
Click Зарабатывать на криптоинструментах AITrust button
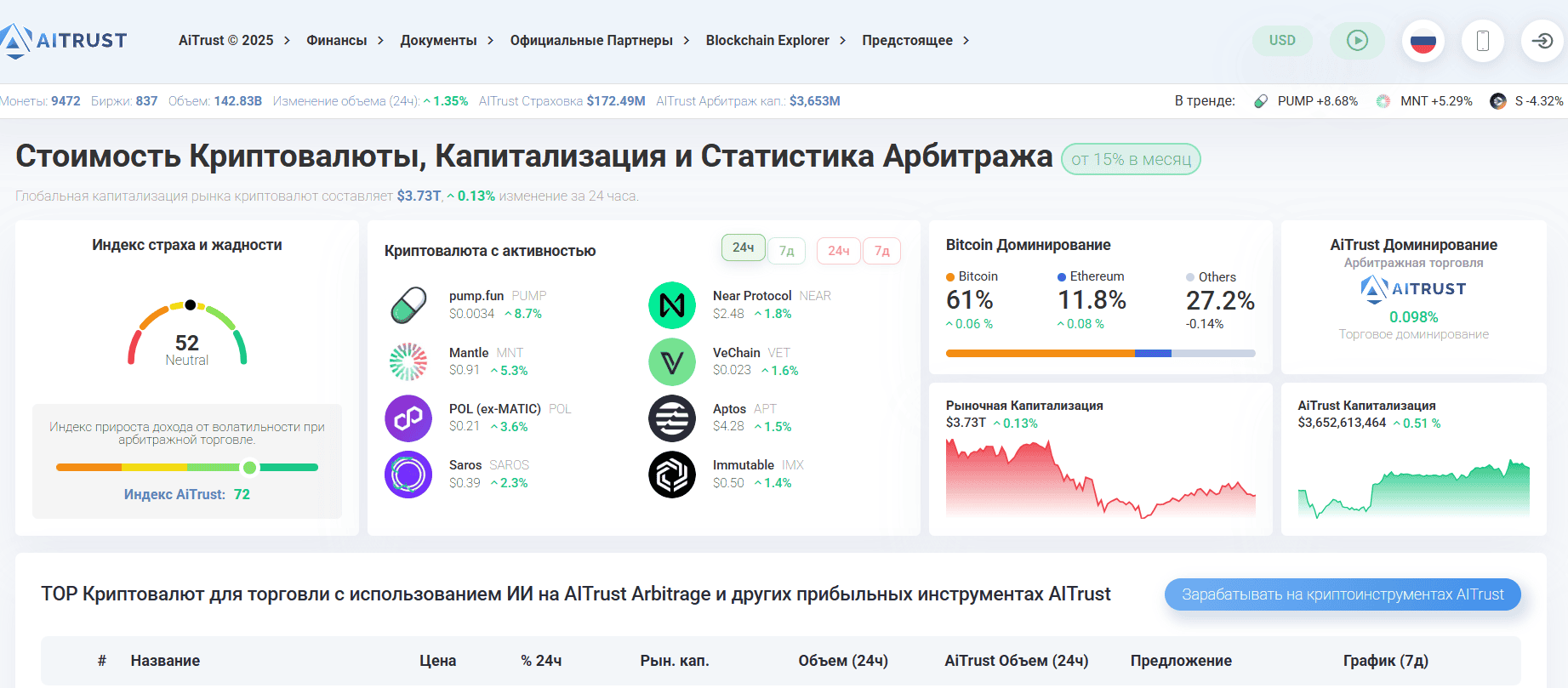(x=1343, y=594)
